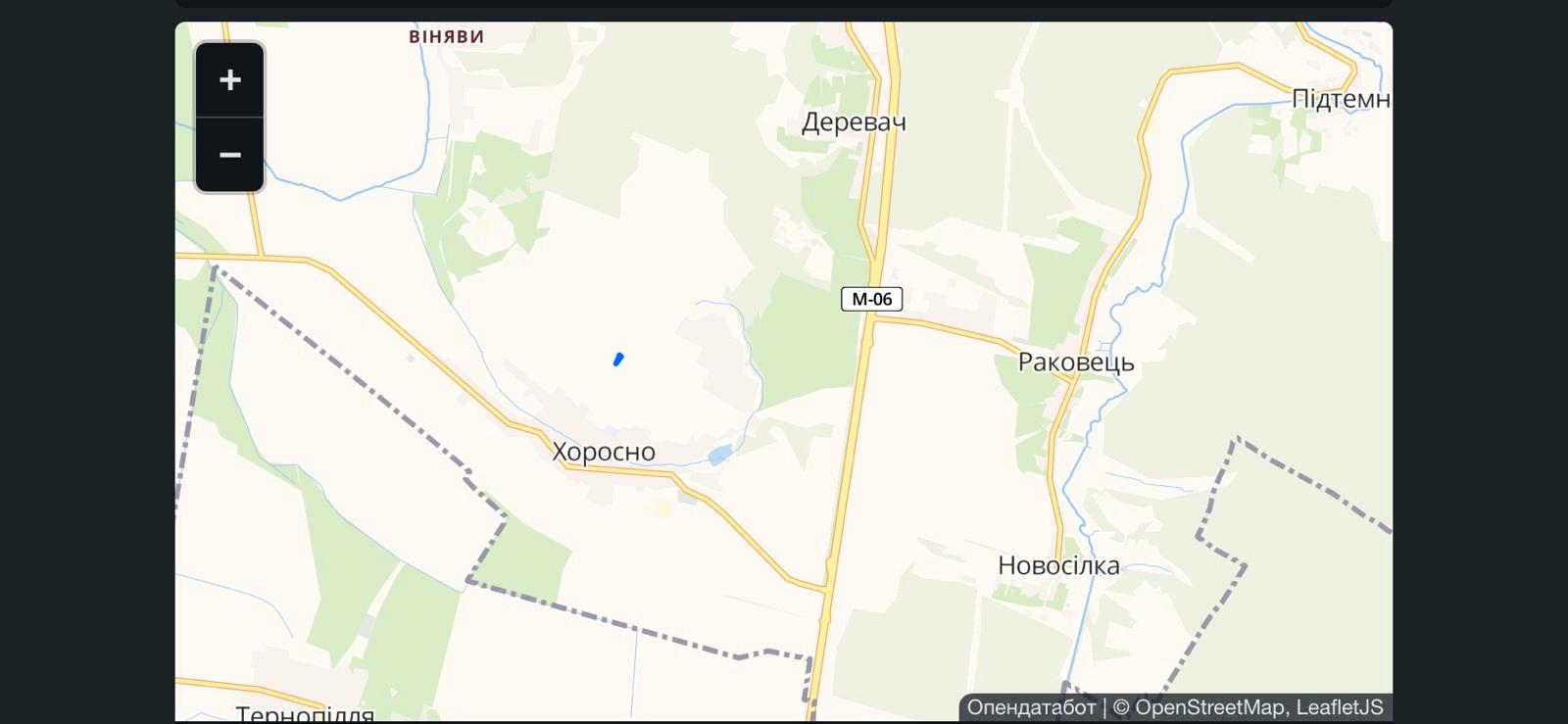Click the blue marker near Хоросно
The image size is (1568, 724).
click(618, 360)
